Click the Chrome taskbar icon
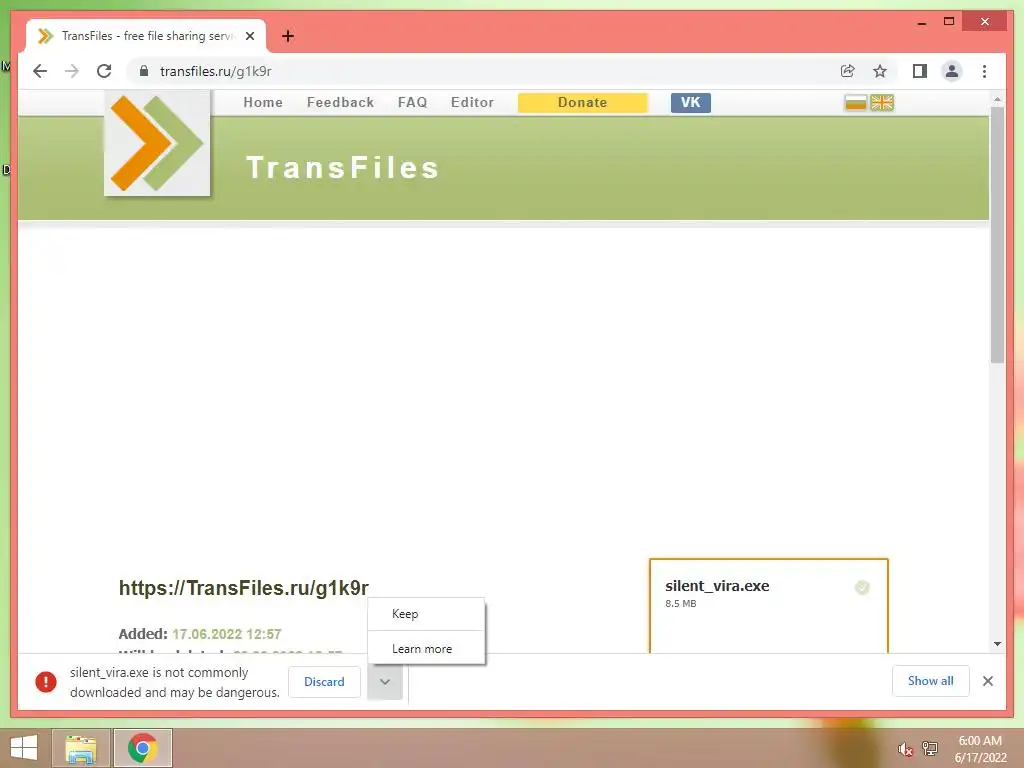Image resolution: width=1024 pixels, height=768 pixels. coord(143,748)
